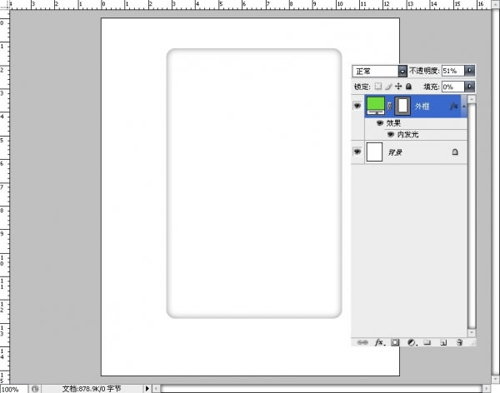Click the 填充 label
This screenshot has height=393, width=500.
point(431,87)
